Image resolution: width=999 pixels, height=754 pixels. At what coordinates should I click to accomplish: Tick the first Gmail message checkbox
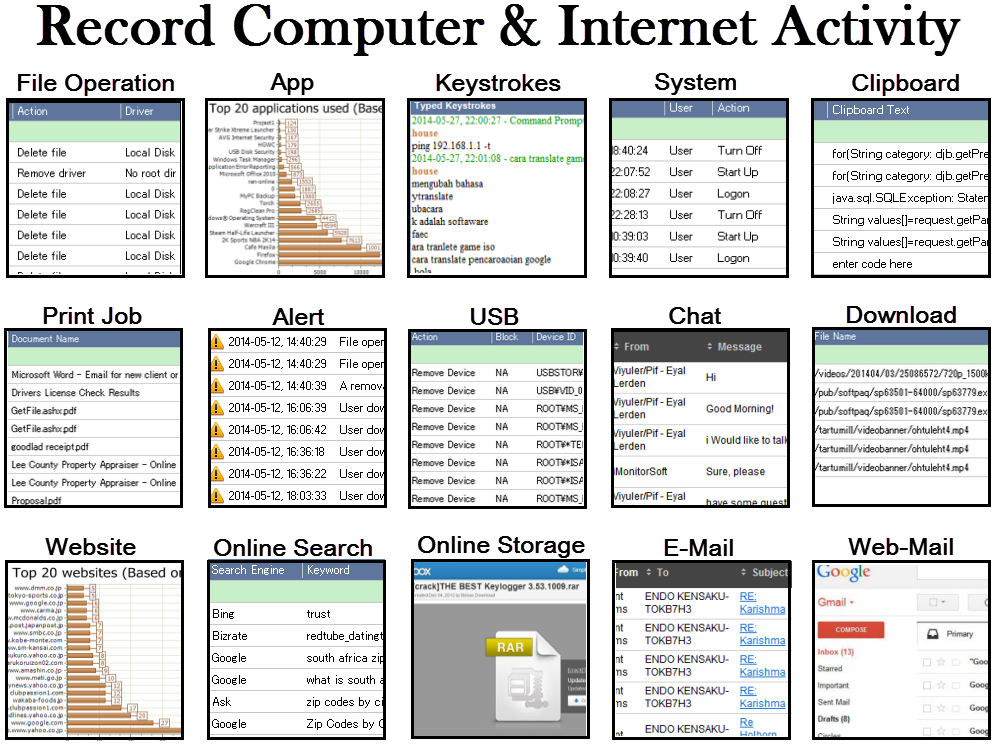tap(927, 661)
